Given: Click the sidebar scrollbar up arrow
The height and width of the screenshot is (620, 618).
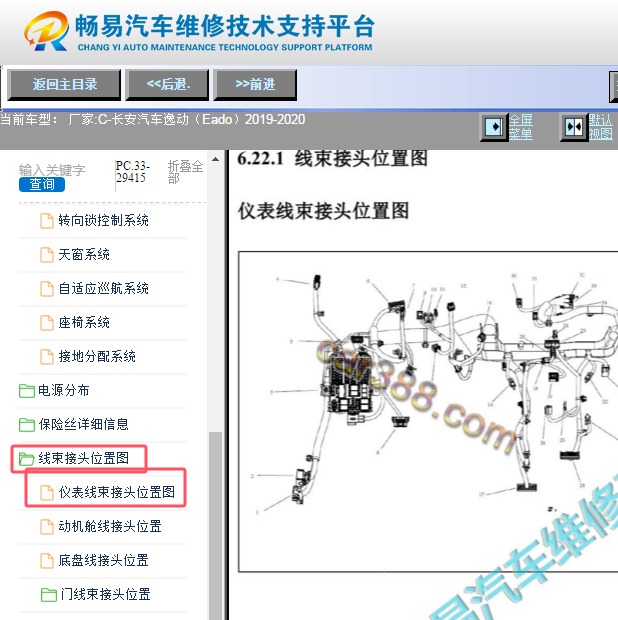Looking at the screenshot, I should [x=215, y=160].
